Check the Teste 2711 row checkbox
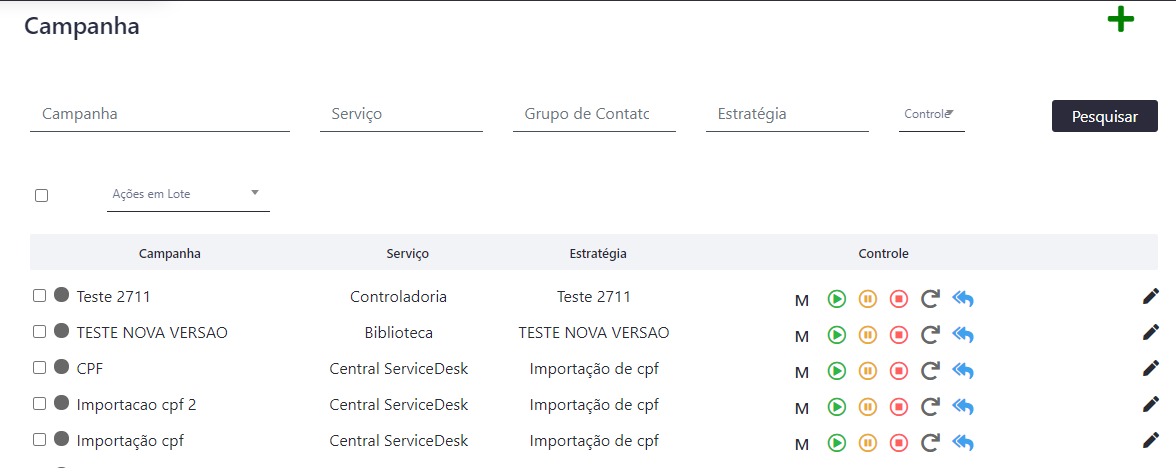This screenshot has height=468, width=1176. tap(40, 296)
